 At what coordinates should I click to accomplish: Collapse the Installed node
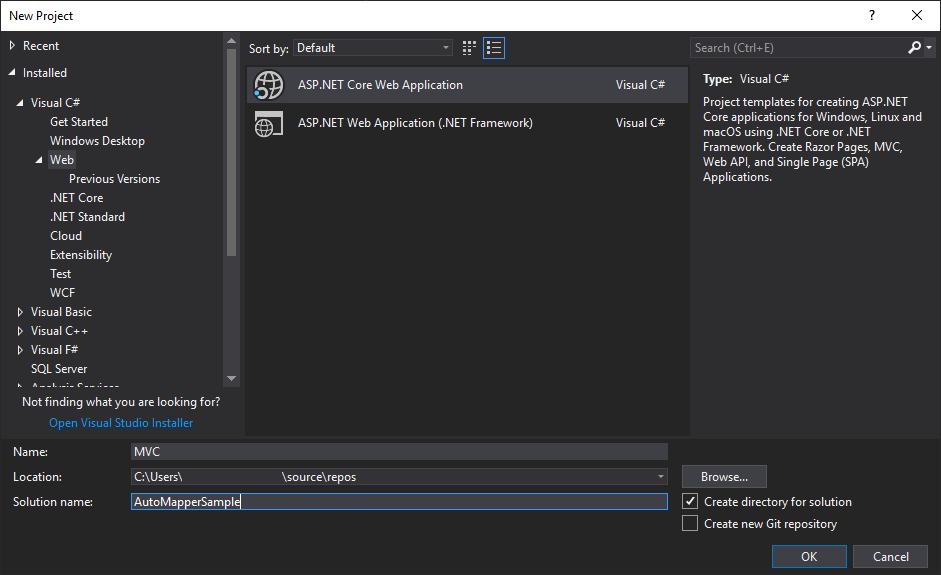tap(12, 73)
